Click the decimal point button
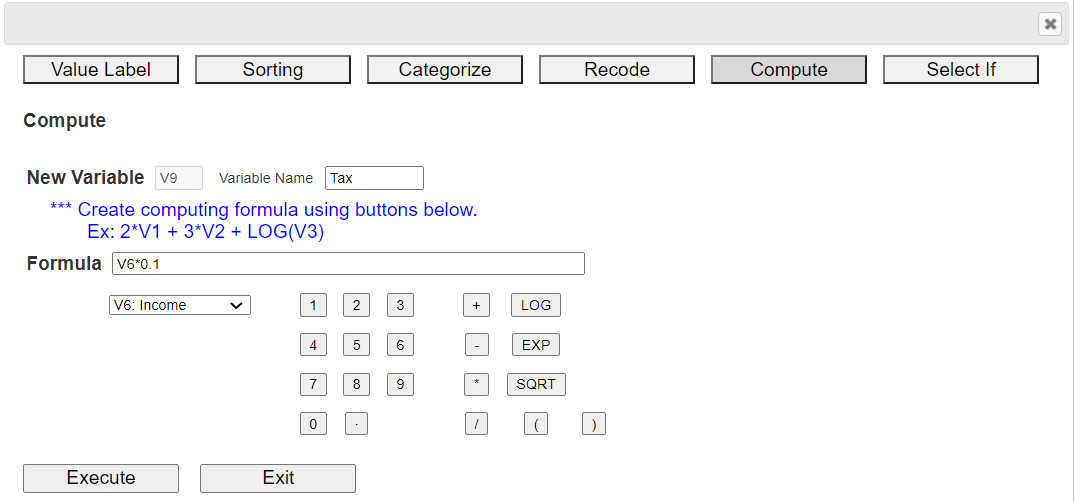Image resolution: width=1076 pixels, height=502 pixels. [356, 425]
